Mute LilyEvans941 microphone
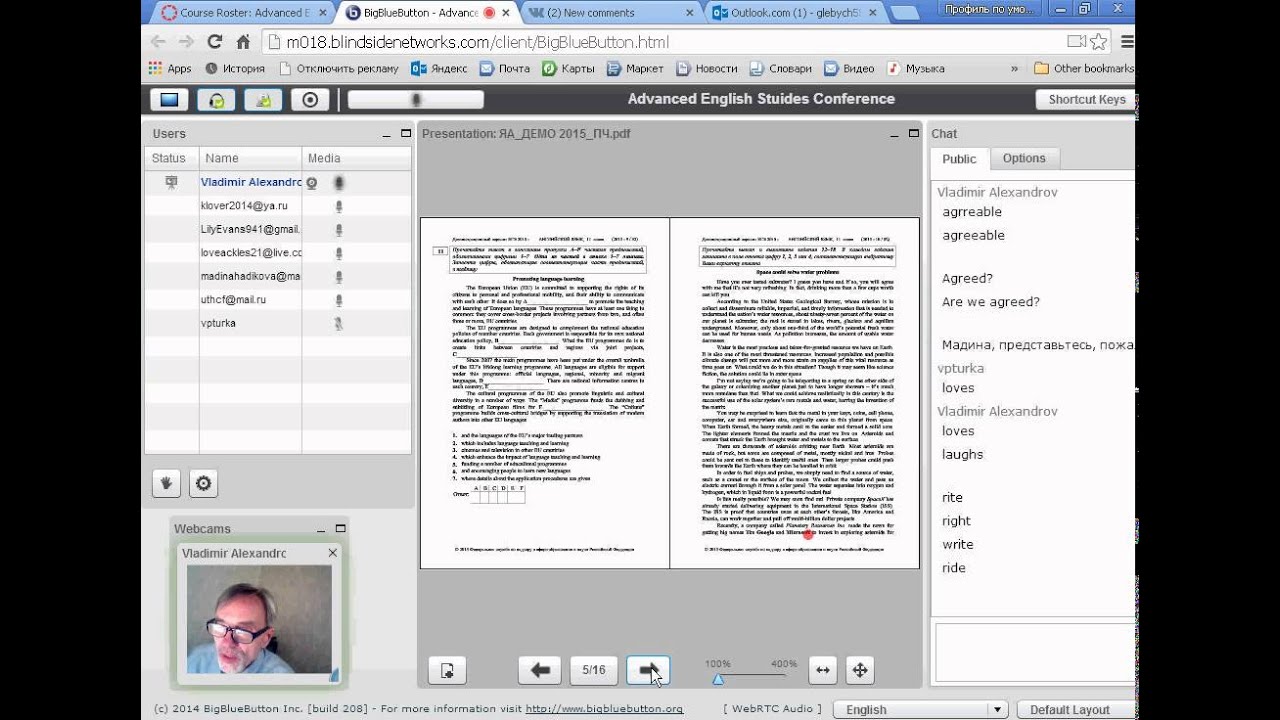Image resolution: width=1280 pixels, height=720 pixels. coord(339,229)
